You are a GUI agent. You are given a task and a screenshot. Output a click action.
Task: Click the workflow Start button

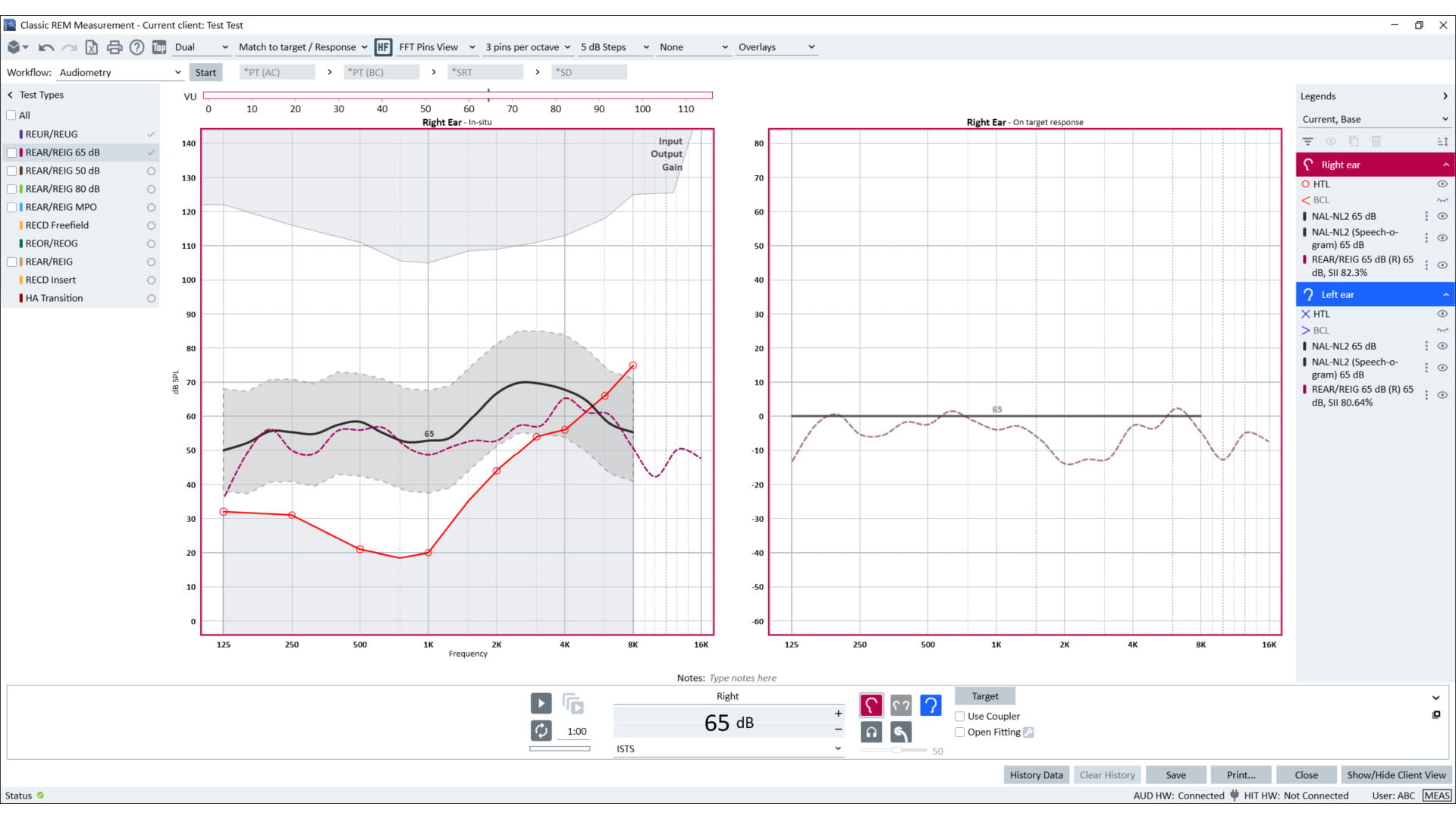pyautogui.click(x=206, y=73)
